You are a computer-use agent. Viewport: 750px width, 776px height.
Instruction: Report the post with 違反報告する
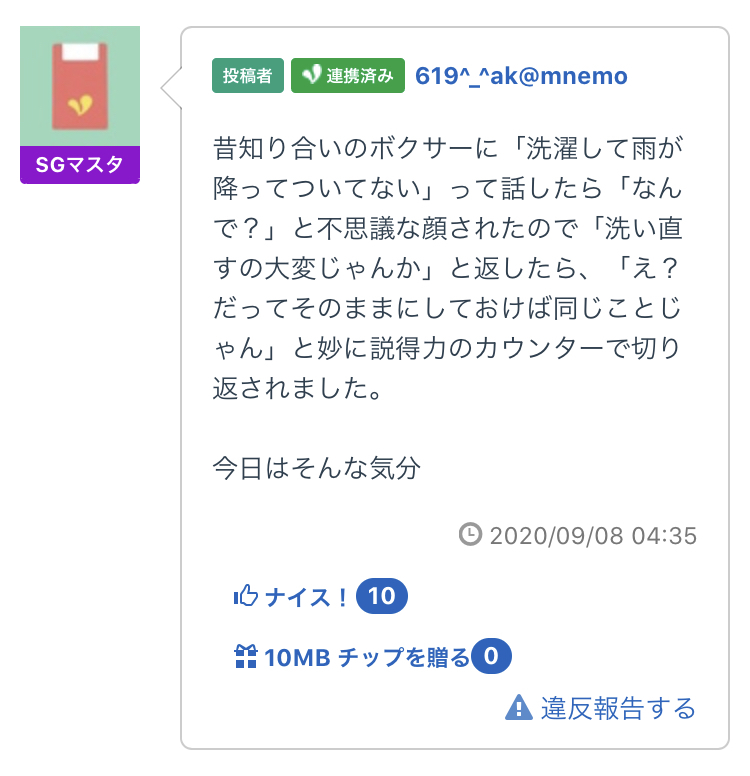[618, 708]
